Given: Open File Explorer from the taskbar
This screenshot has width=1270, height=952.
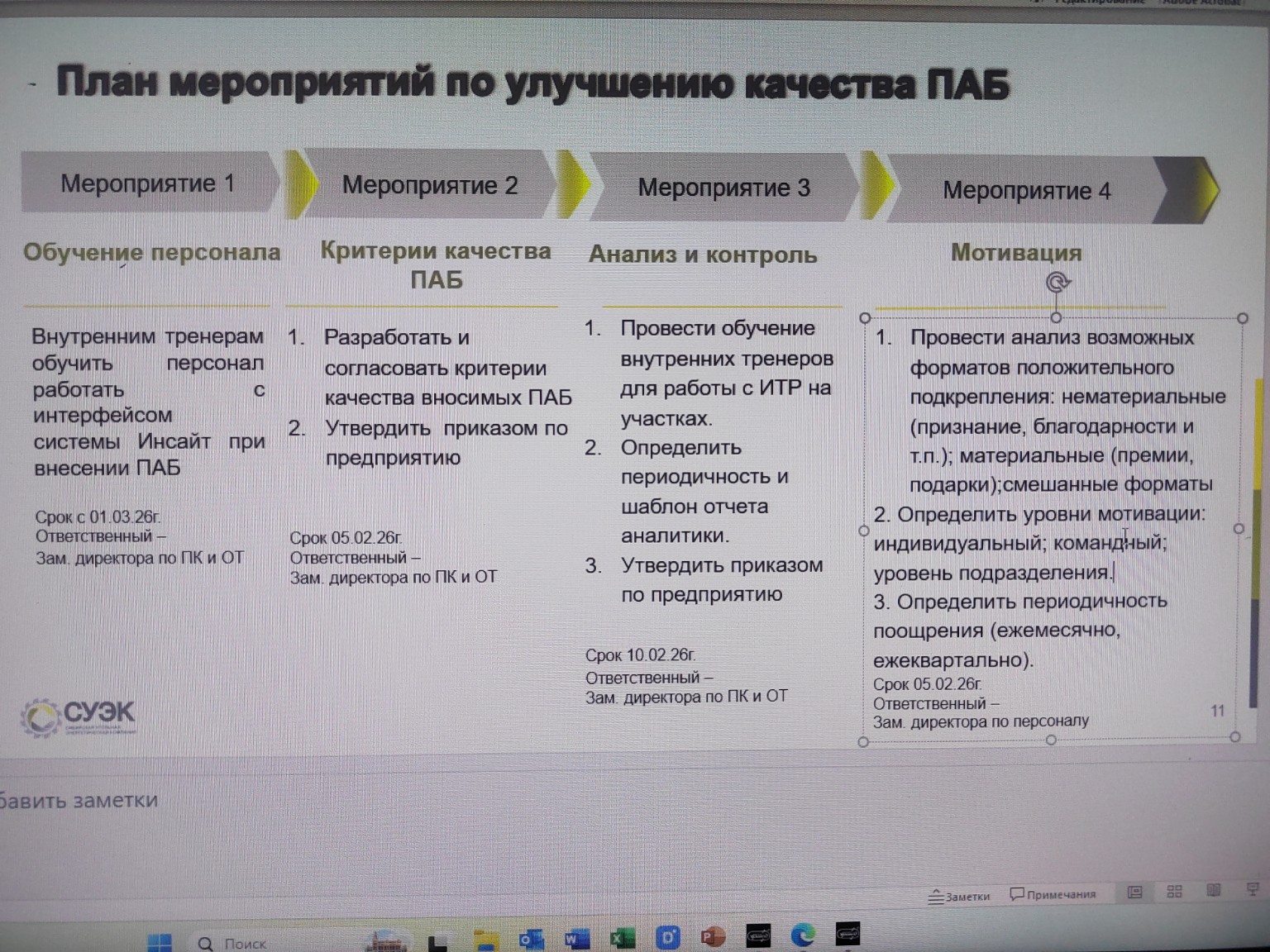Looking at the screenshot, I should click(x=485, y=942).
